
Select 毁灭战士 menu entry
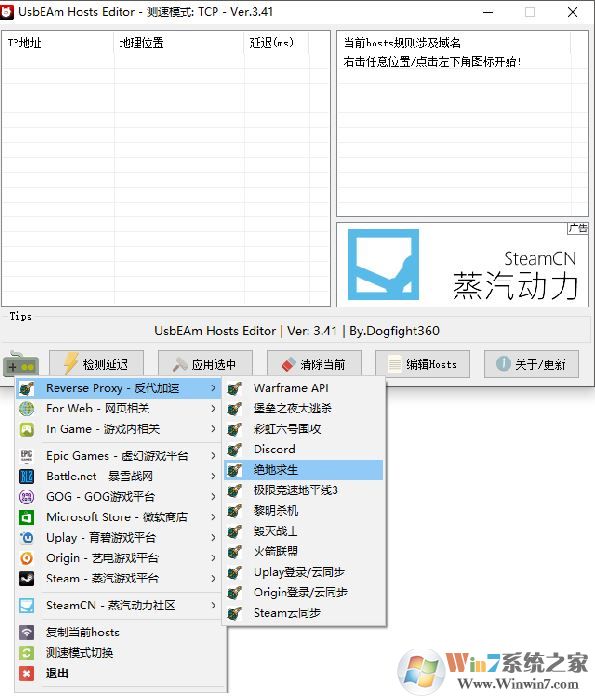click(304, 532)
